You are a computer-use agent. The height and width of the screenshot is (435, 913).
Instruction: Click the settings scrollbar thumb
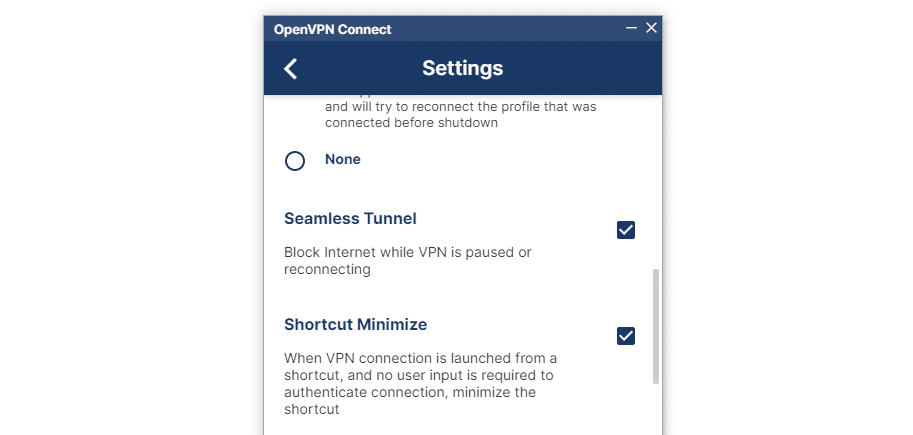656,325
